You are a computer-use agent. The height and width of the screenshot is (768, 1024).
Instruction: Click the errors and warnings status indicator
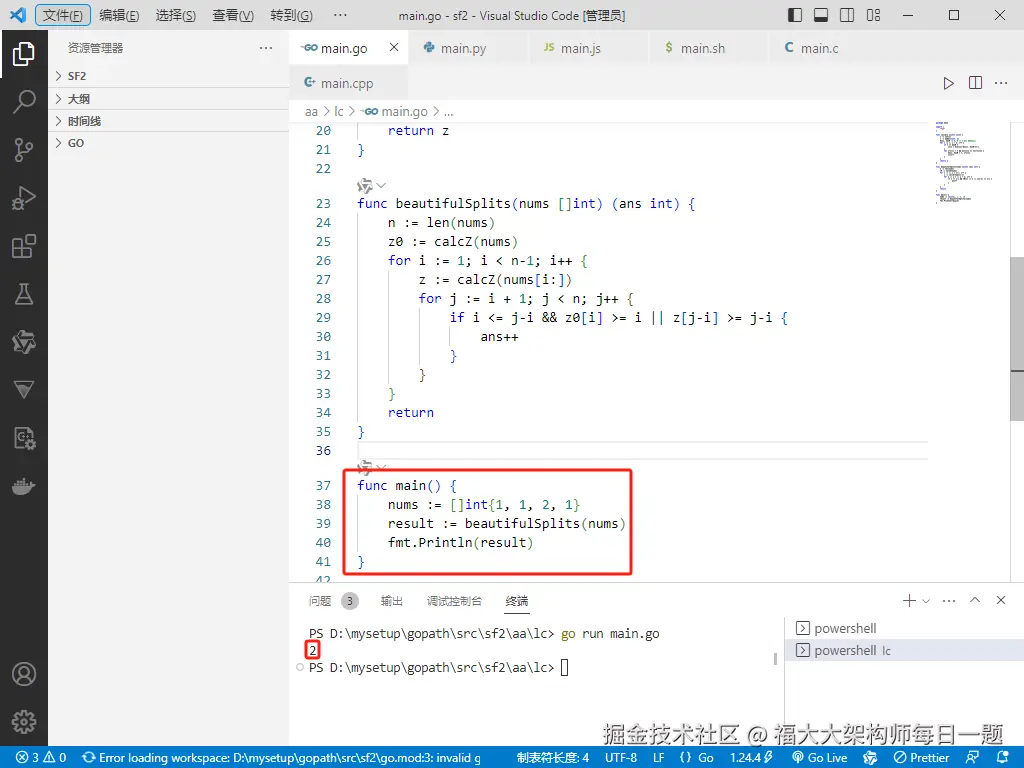coord(41,758)
